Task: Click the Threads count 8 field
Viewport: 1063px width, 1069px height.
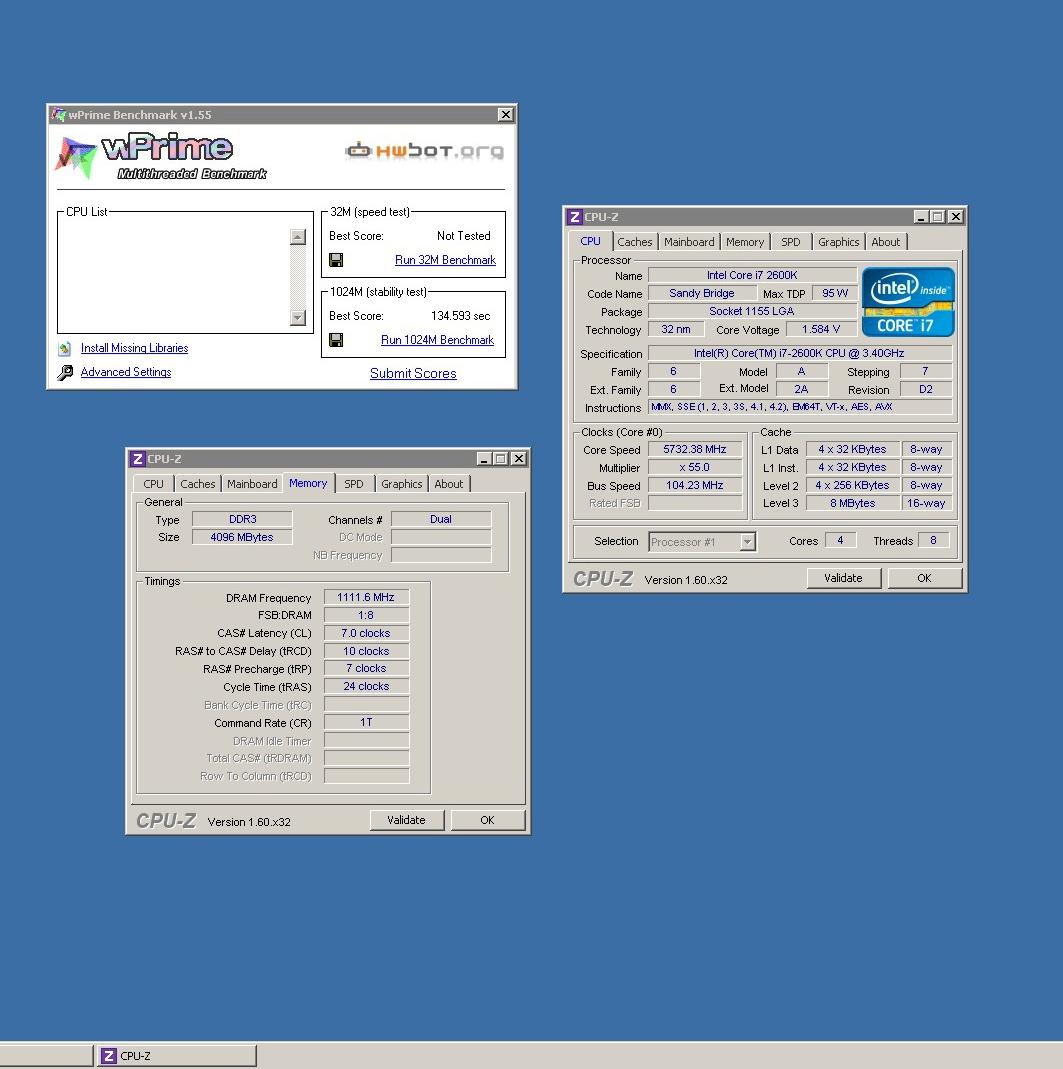Action: pyautogui.click(x=933, y=541)
